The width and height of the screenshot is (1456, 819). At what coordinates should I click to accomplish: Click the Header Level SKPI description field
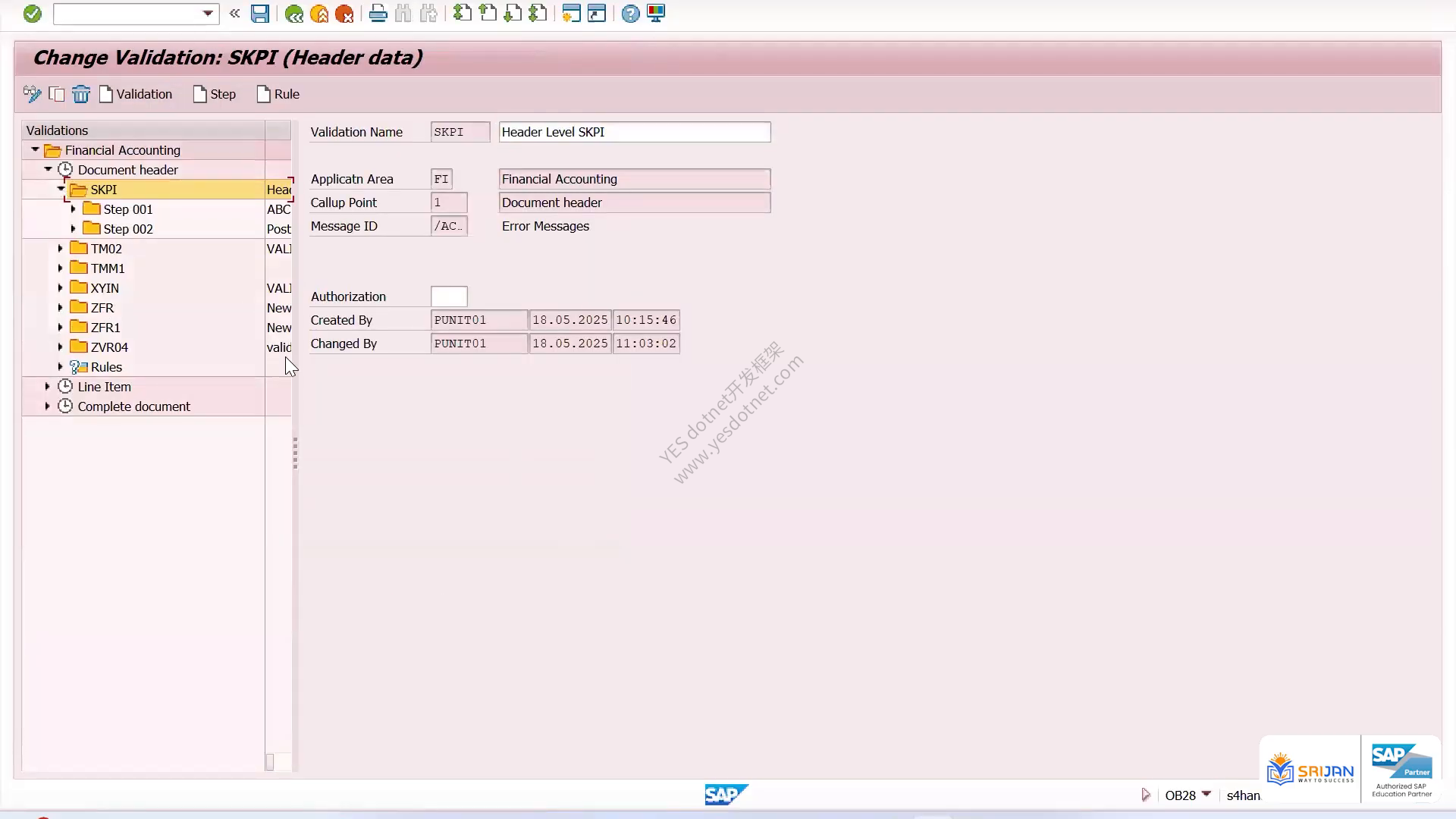[635, 132]
